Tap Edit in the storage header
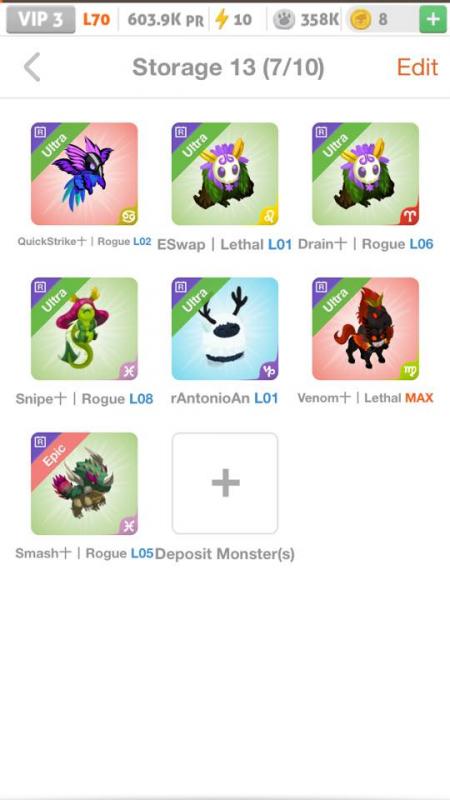 coord(417,67)
